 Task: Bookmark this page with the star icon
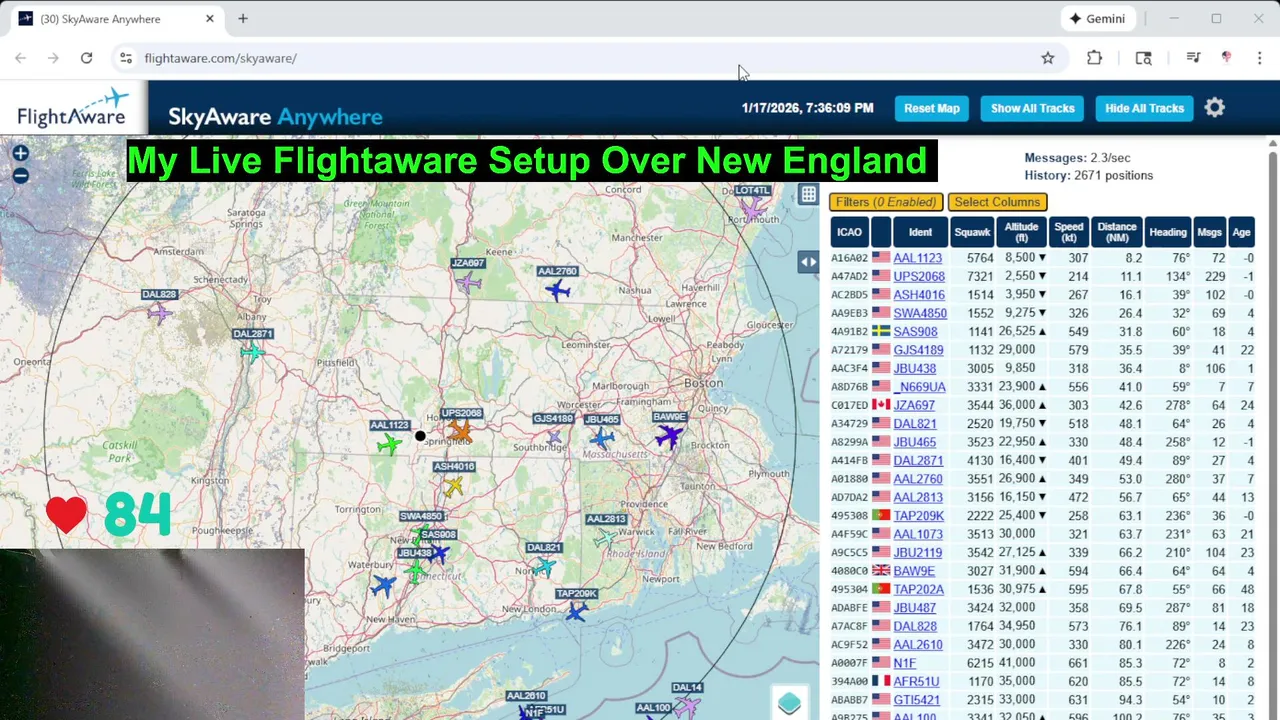coord(1048,58)
